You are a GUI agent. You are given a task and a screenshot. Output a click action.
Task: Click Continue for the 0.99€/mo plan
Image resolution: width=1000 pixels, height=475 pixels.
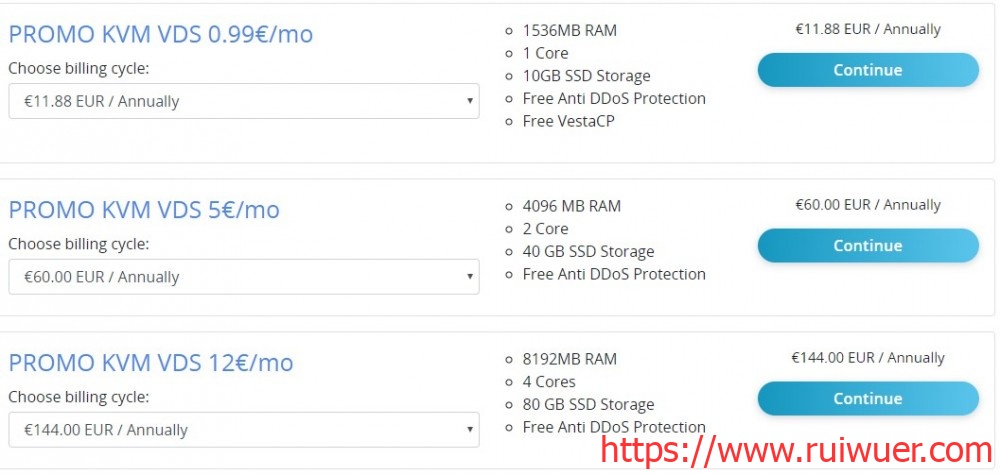tap(867, 70)
